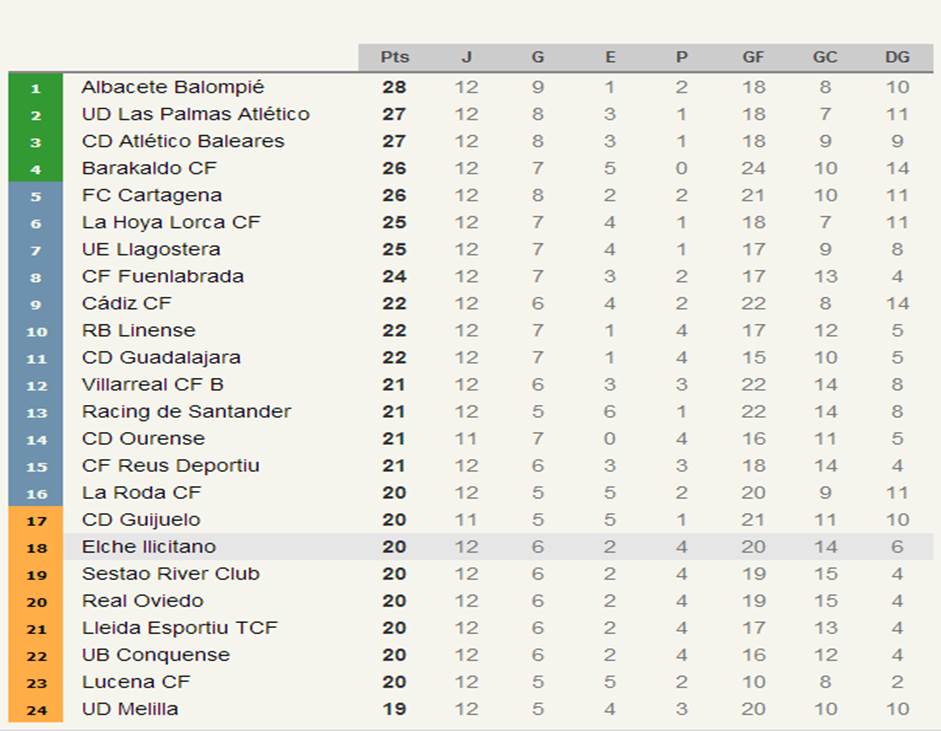Viewport: 941px width, 731px height.
Task: Select the Barakaldo CF team name
Action: (149, 168)
